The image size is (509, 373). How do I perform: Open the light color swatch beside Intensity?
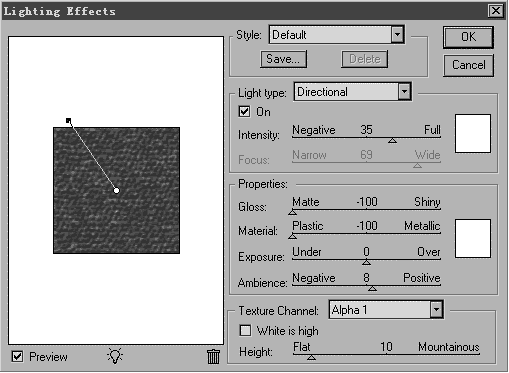click(473, 133)
